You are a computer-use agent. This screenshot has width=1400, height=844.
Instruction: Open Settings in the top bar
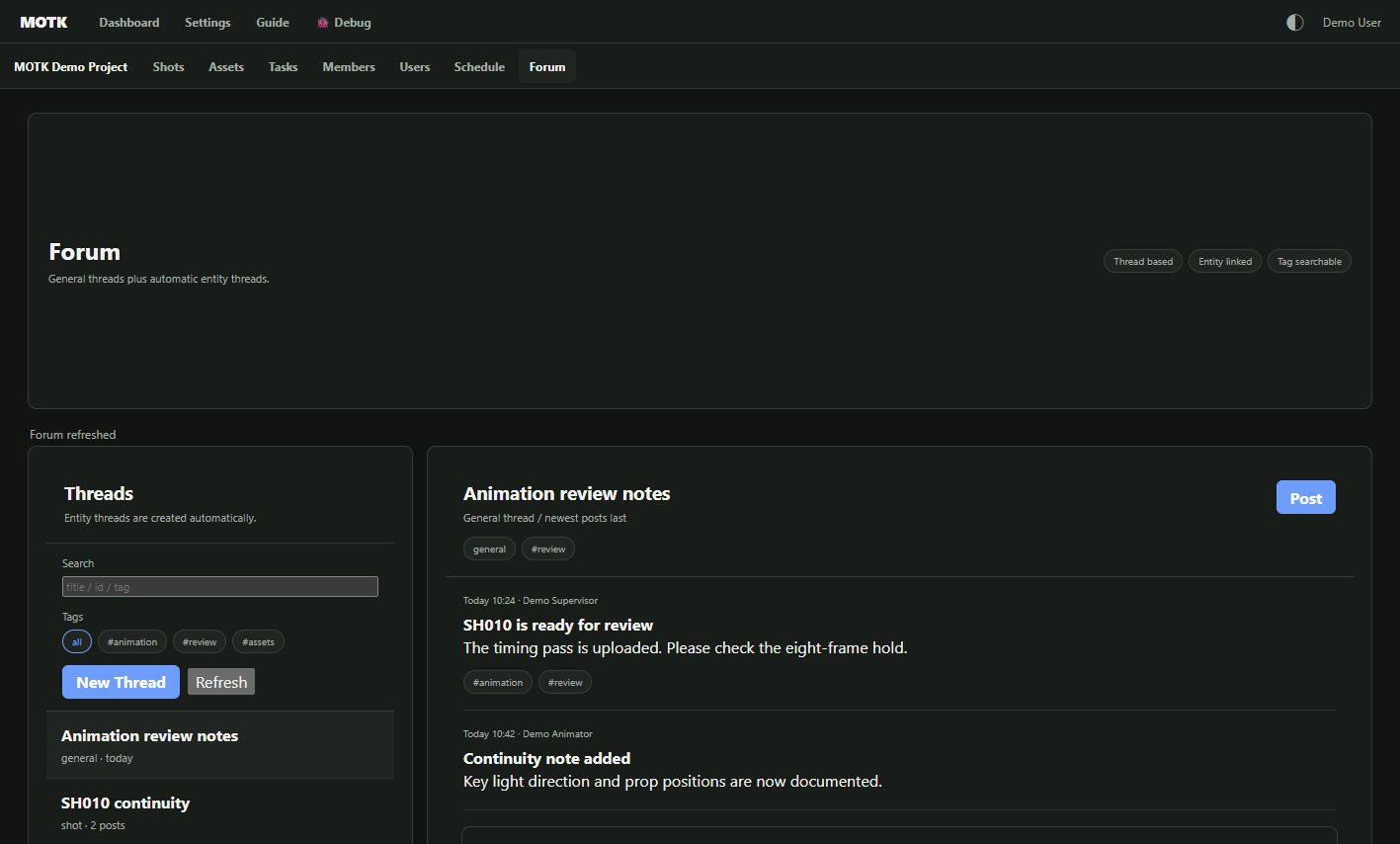[x=207, y=22]
